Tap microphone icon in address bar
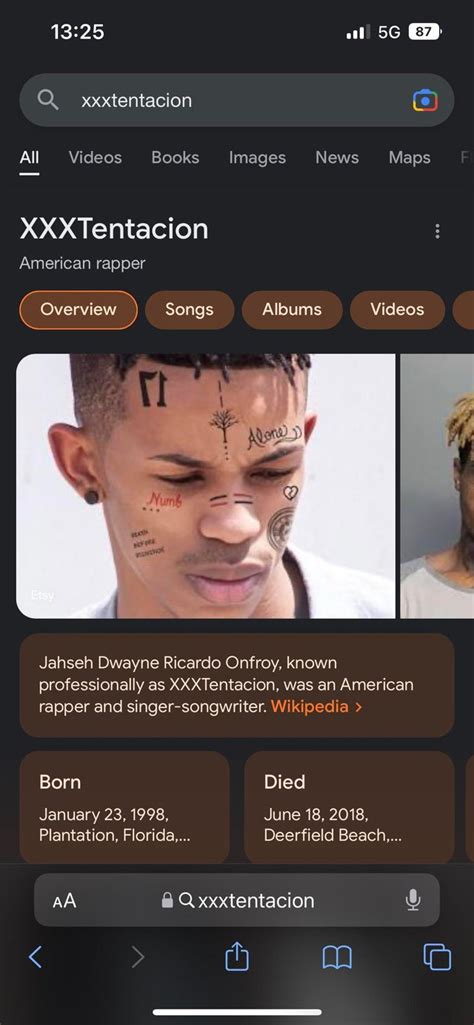Image resolution: width=474 pixels, height=1025 pixels. [413, 900]
